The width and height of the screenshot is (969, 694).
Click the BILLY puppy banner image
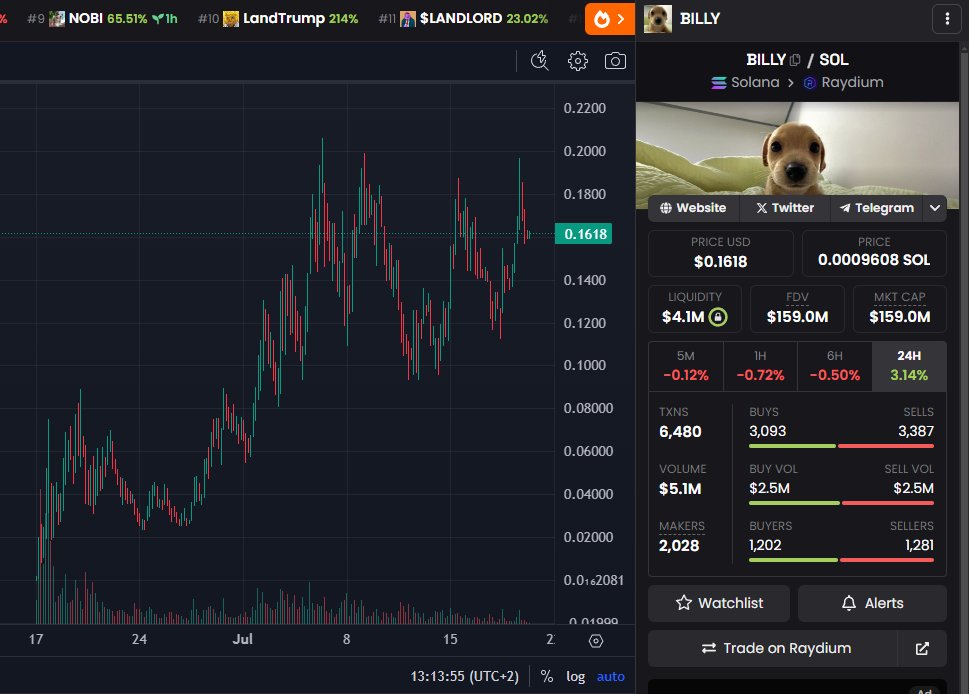[797, 149]
